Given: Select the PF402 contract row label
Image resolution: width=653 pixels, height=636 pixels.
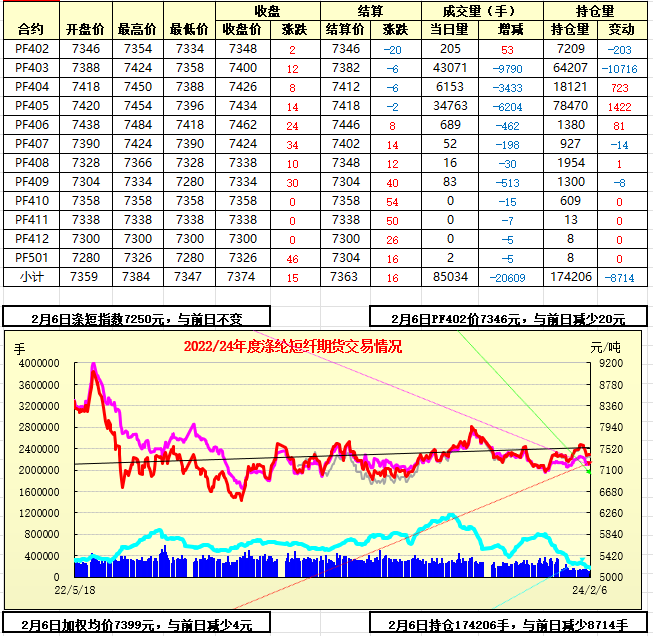Looking at the screenshot, I should click(x=32, y=48).
